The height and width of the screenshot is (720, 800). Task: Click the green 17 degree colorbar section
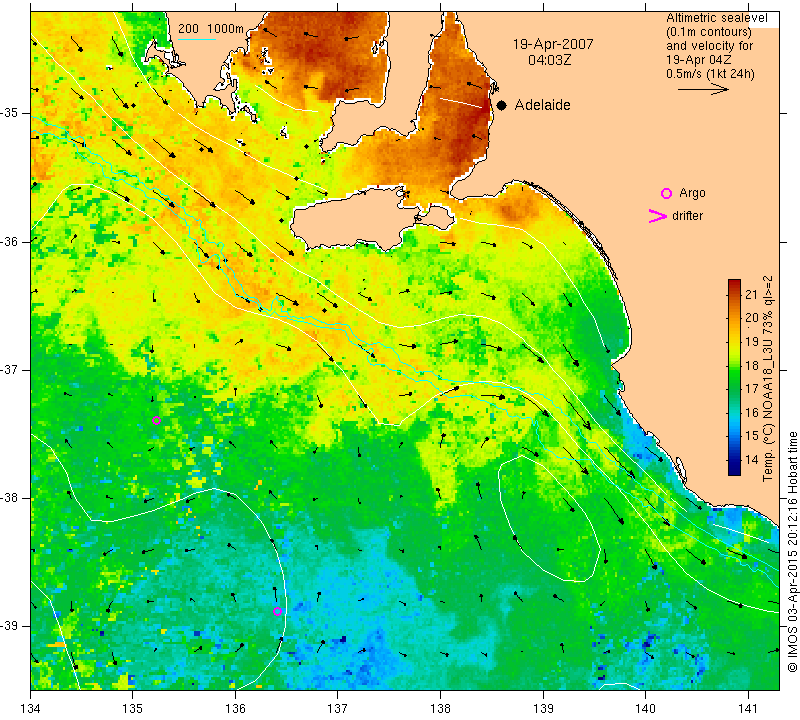[734, 387]
